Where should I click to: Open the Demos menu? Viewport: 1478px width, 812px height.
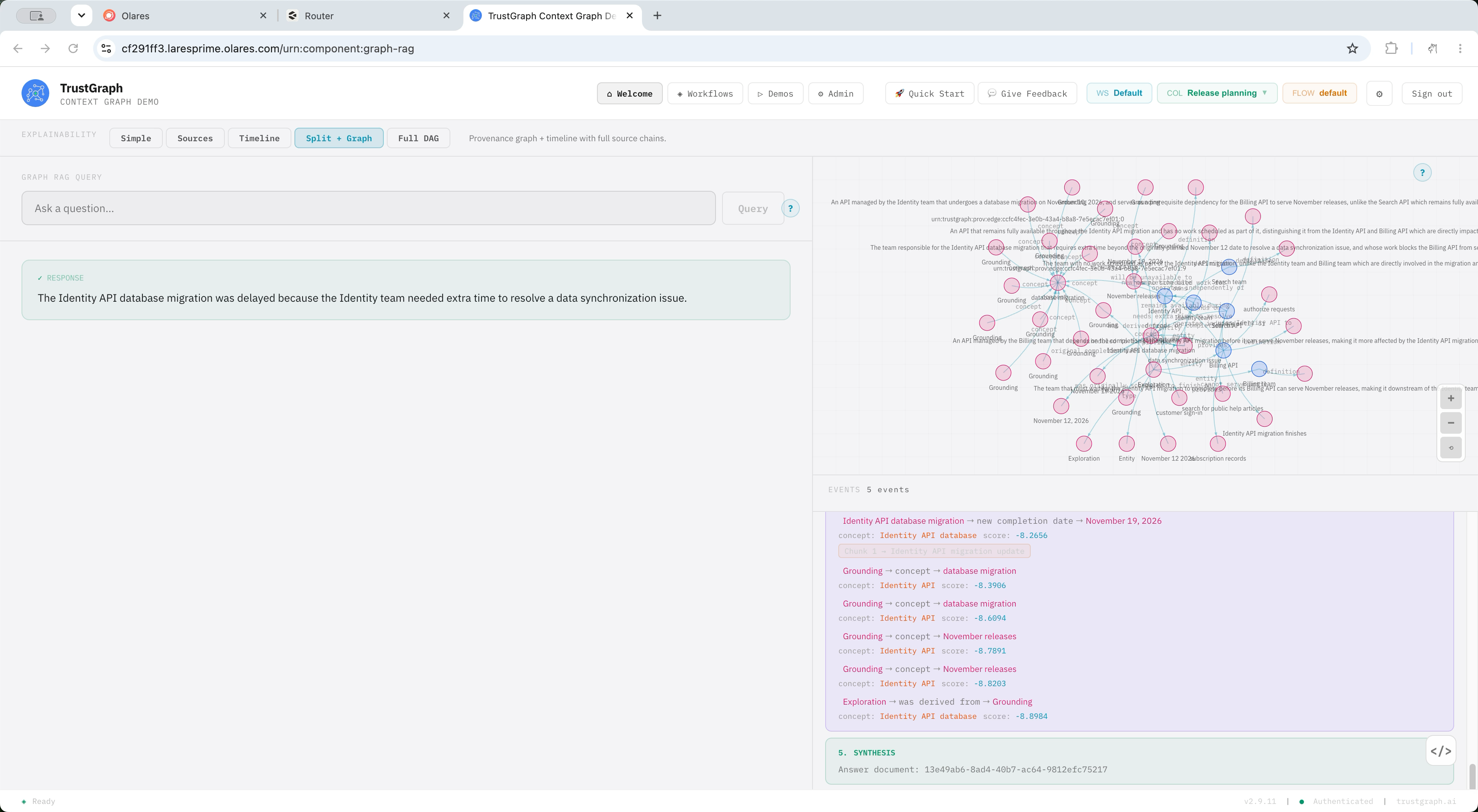click(x=775, y=94)
